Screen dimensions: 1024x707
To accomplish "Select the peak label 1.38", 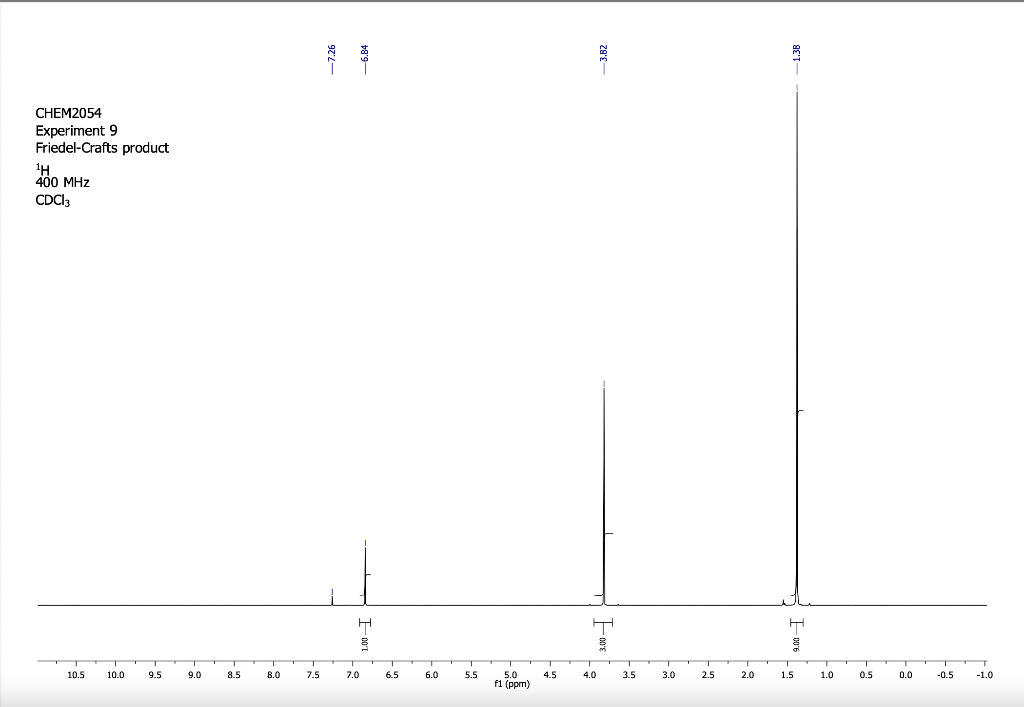I will point(796,55).
